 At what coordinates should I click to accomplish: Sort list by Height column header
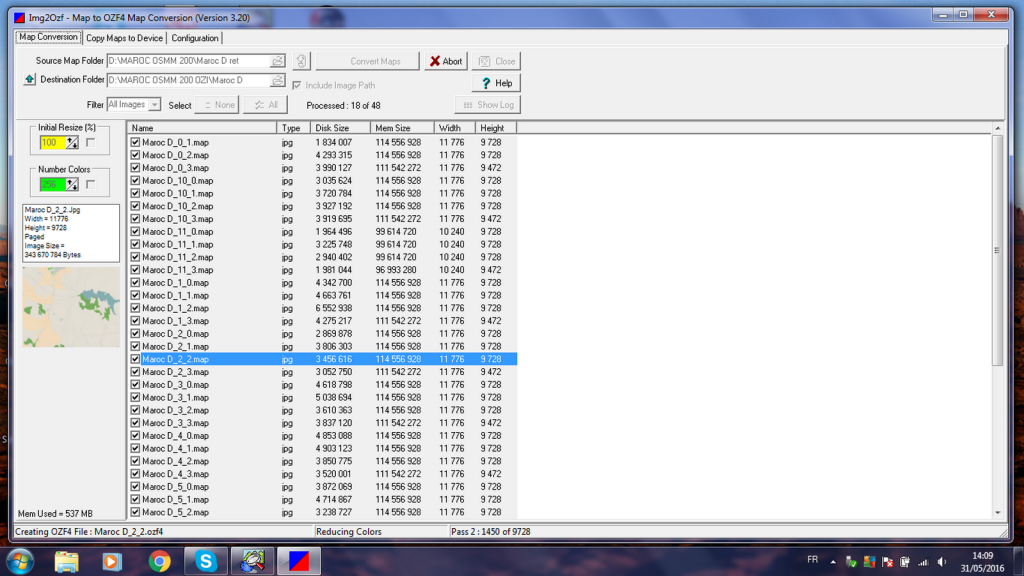pos(496,128)
